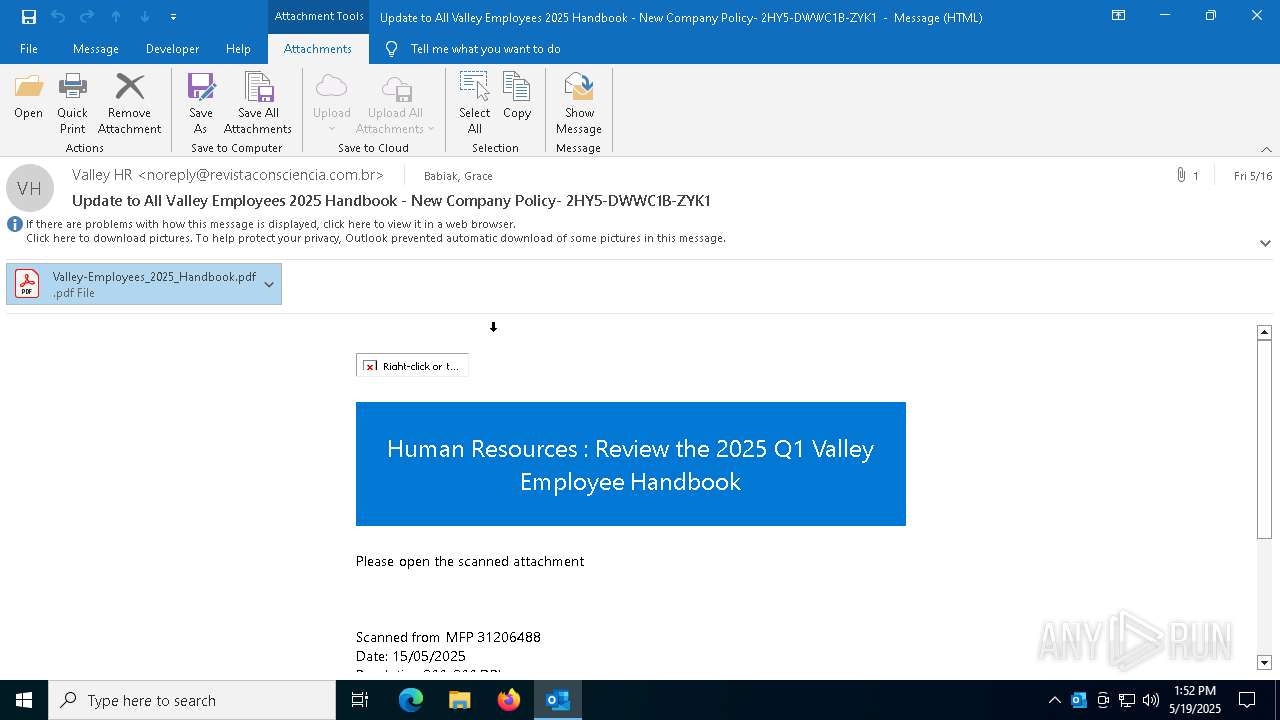
Task: Select Valley-Employees_2025_Handbook.pdf attachment
Action: click(x=143, y=284)
